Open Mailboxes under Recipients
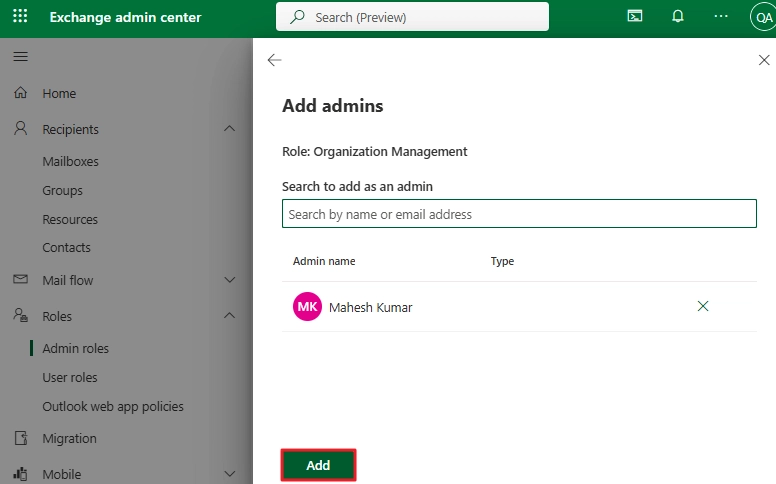776x484 pixels. (x=70, y=161)
